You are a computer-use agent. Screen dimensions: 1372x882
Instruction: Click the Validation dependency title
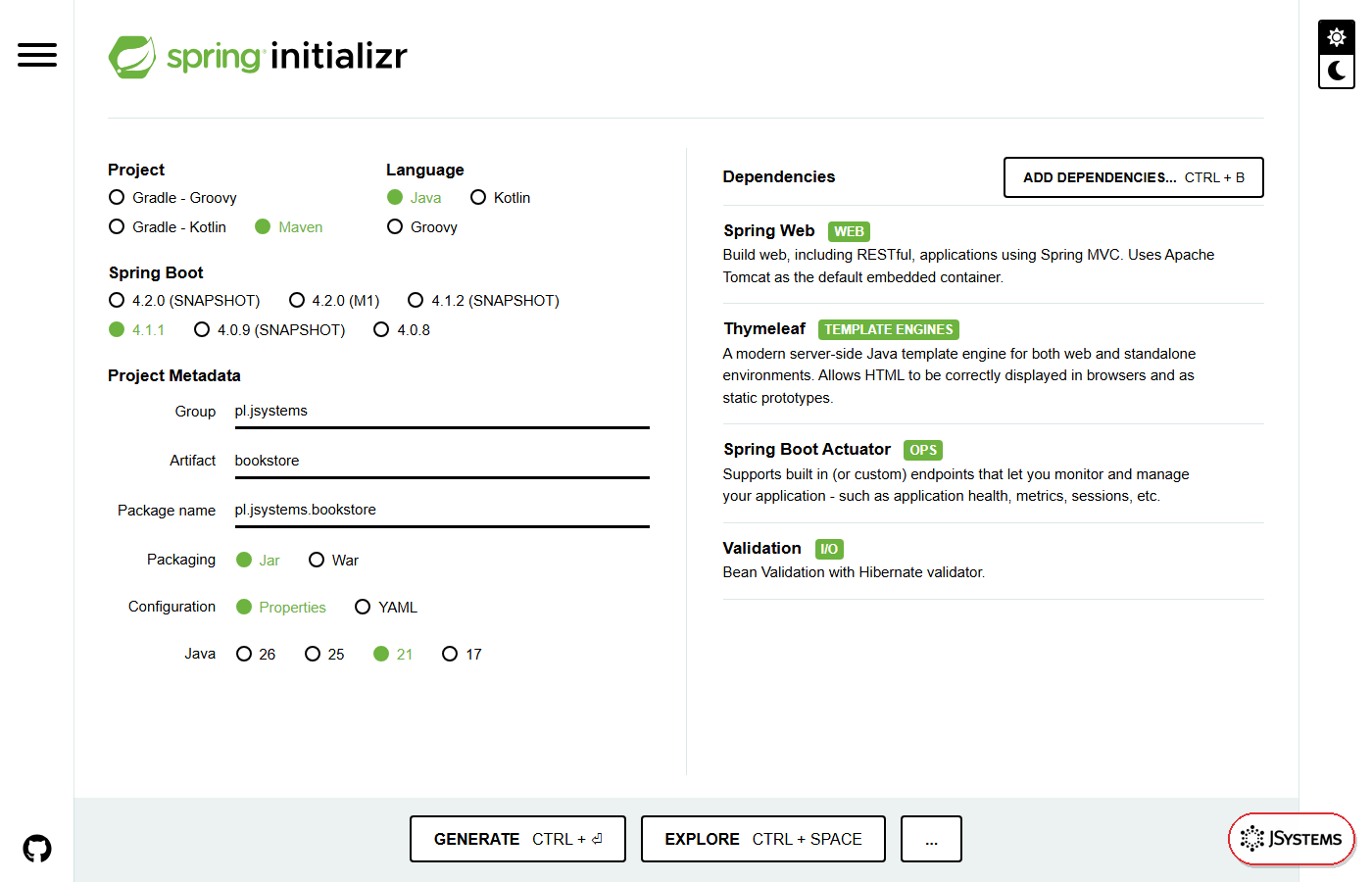tap(762, 549)
